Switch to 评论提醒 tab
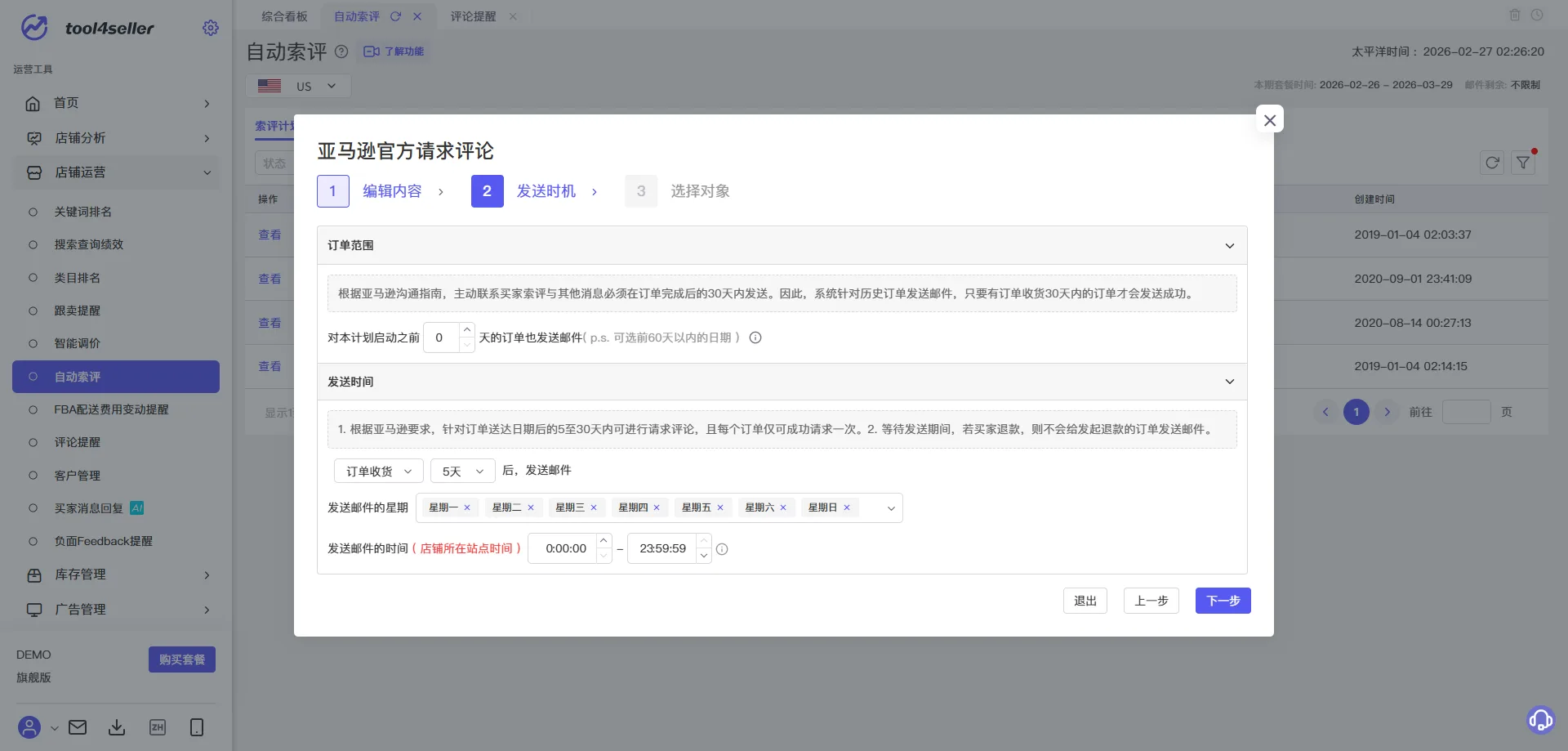Screen dimensions: 1568x751 tap(473, 16)
